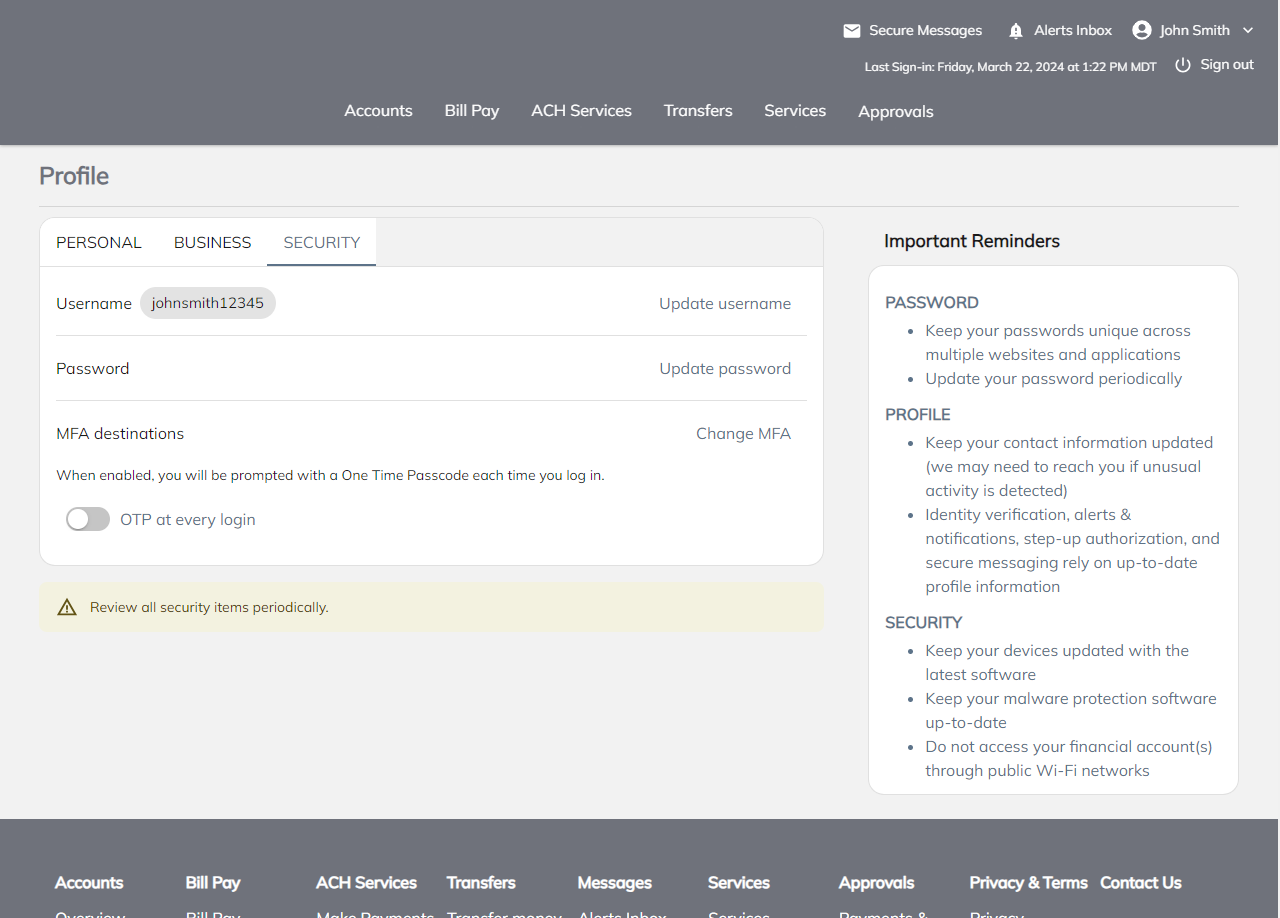Open Approvals in top navigation
The width and height of the screenshot is (1280, 918).
coord(895,112)
